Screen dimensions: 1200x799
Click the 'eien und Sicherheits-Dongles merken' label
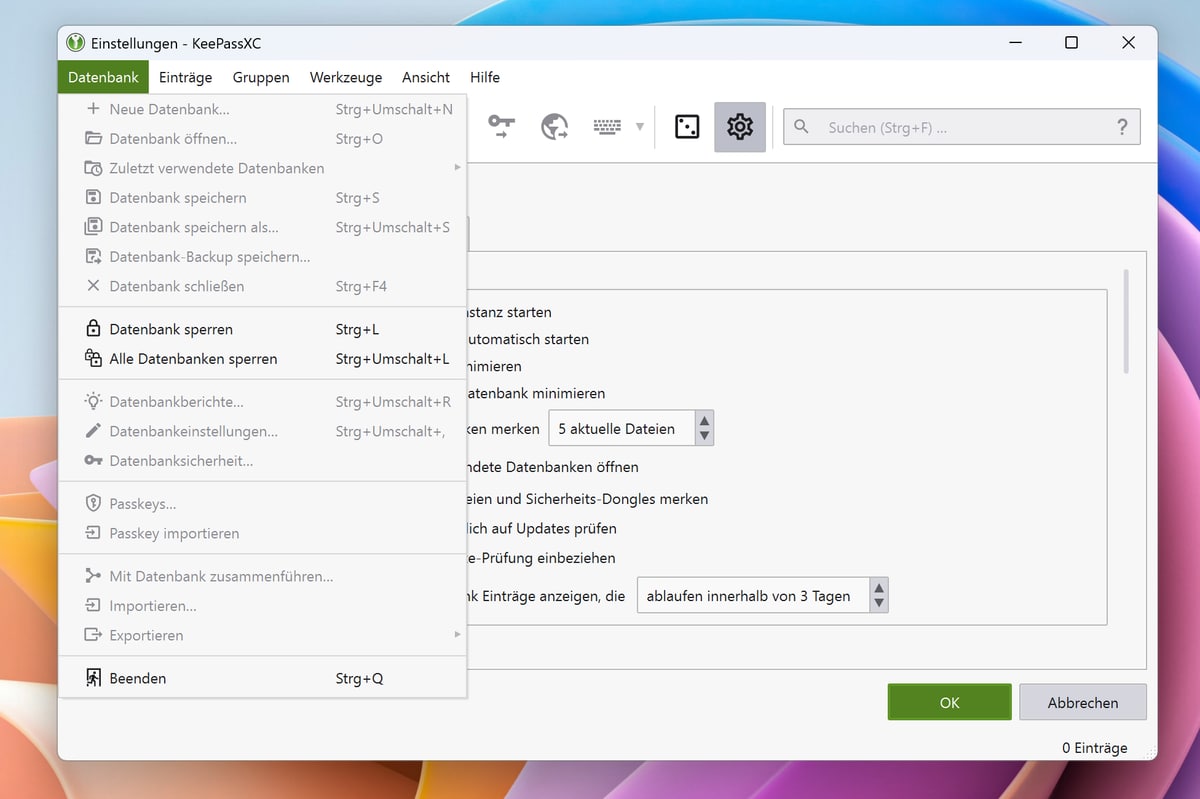click(x=587, y=499)
